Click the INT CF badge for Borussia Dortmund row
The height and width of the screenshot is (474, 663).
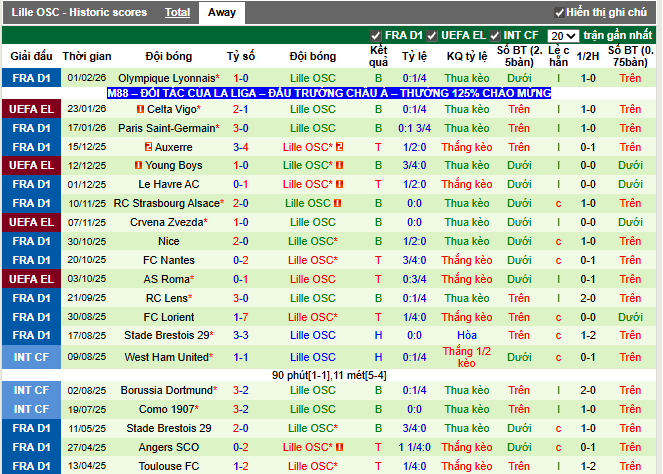click(x=31, y=390)
